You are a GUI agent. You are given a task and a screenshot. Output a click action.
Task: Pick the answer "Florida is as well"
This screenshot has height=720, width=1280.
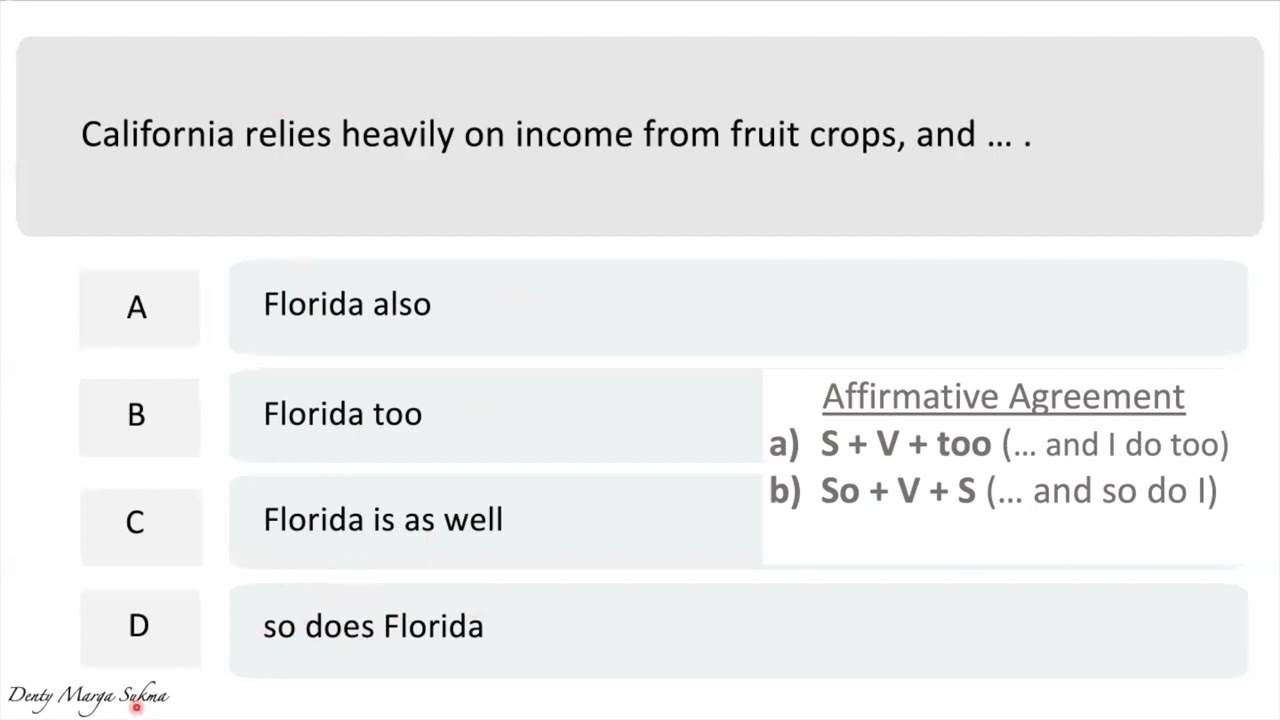383,520
